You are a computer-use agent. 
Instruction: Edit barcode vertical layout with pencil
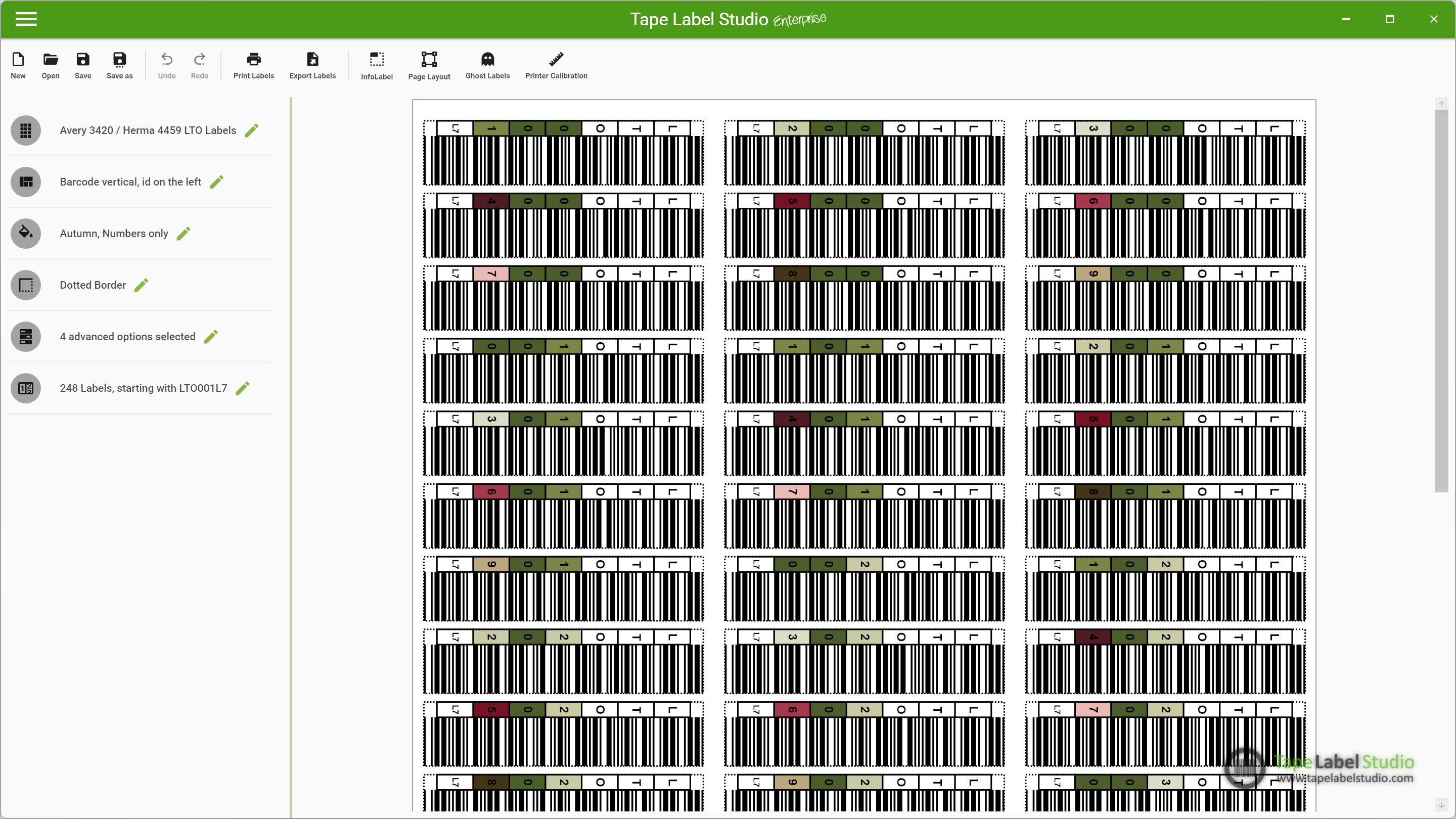(x=216, y=182)
